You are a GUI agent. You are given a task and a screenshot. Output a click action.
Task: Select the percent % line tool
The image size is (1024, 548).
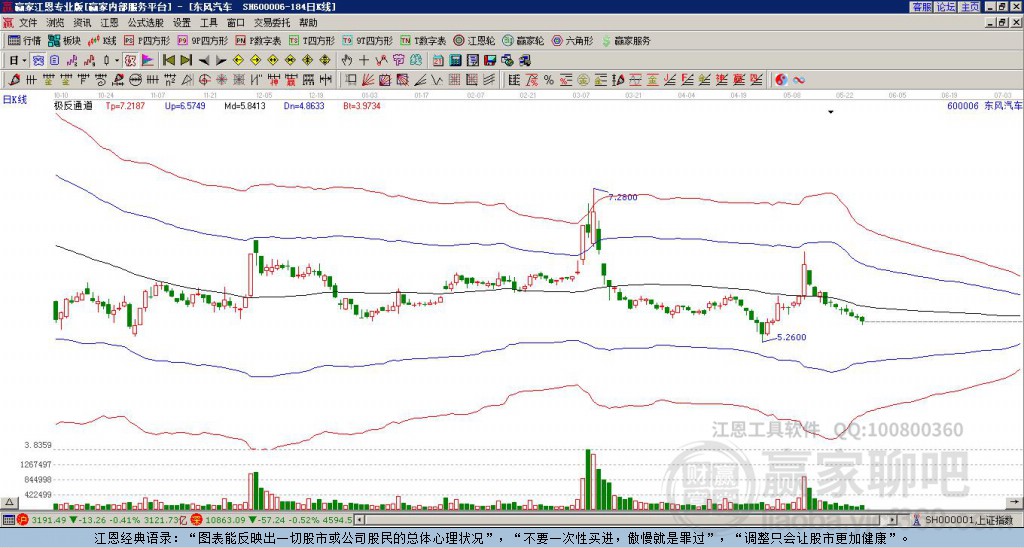point(549,80)
